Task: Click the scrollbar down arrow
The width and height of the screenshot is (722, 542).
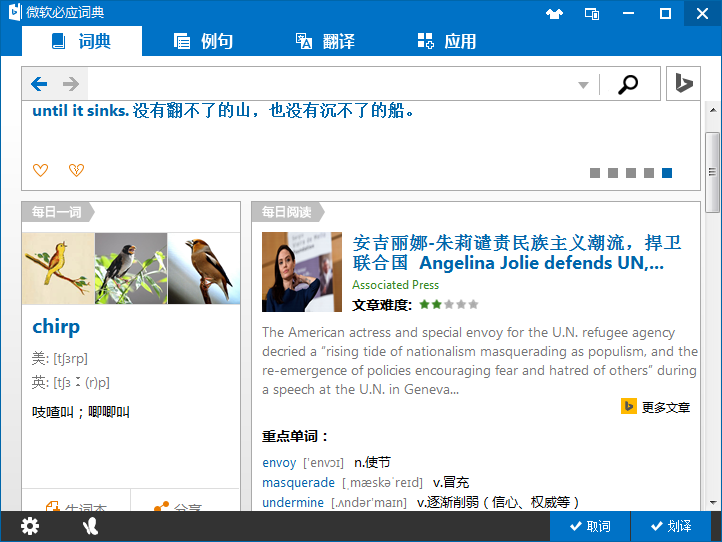Action: 713,502
